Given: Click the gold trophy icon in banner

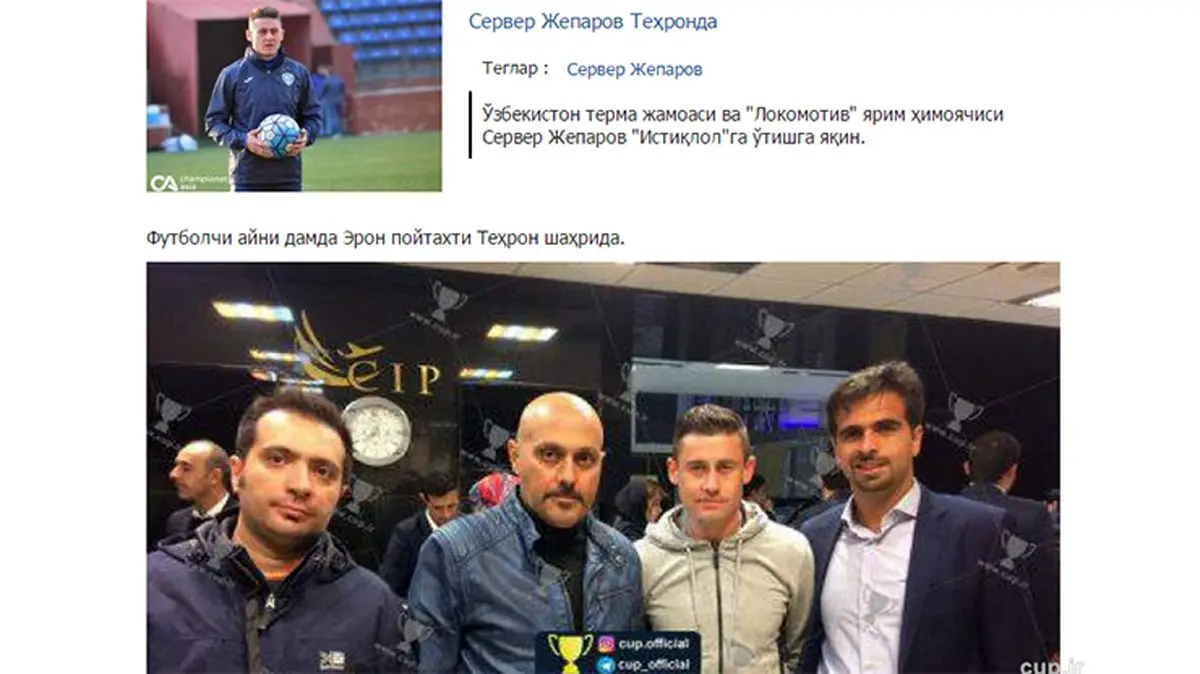Looking at the screenshot, I should click(571, 654).
